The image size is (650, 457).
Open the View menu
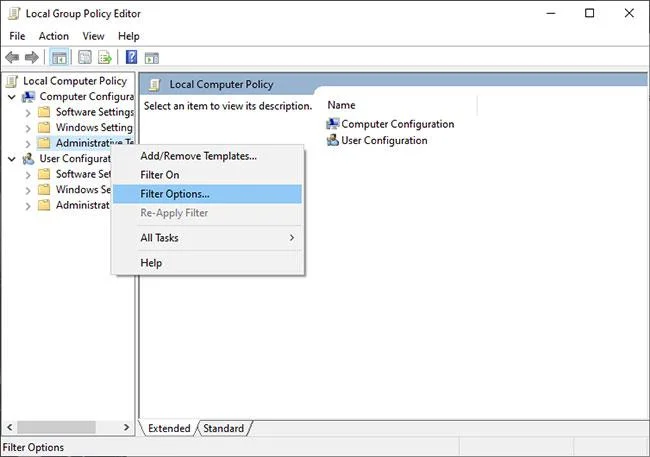pyautogui.click(x=93, y=36)
